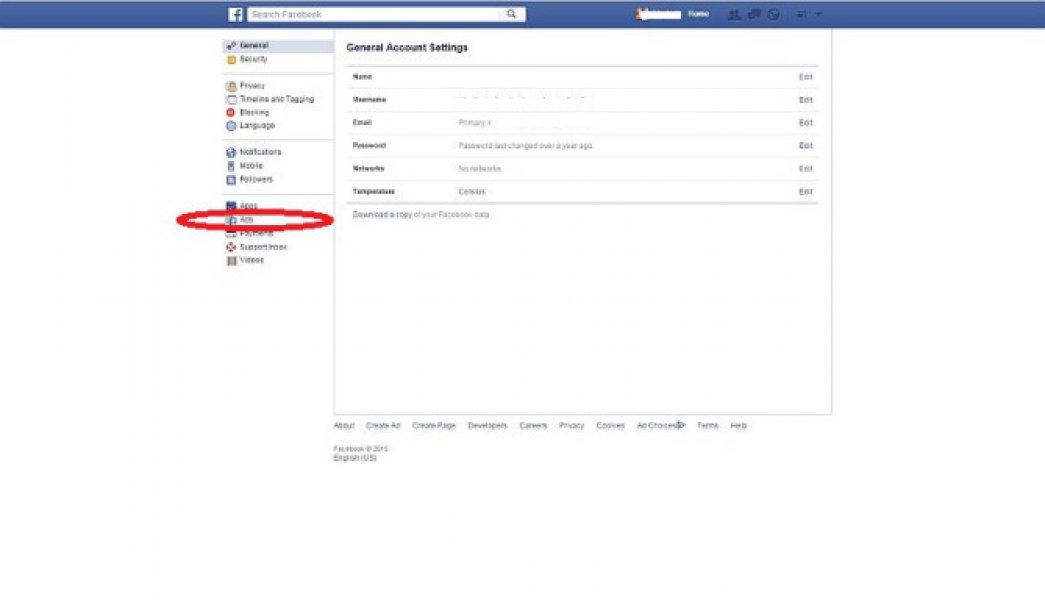Click the Terms footer link
This screenshot has width=1045, height=600.
[x=708, y=425]
